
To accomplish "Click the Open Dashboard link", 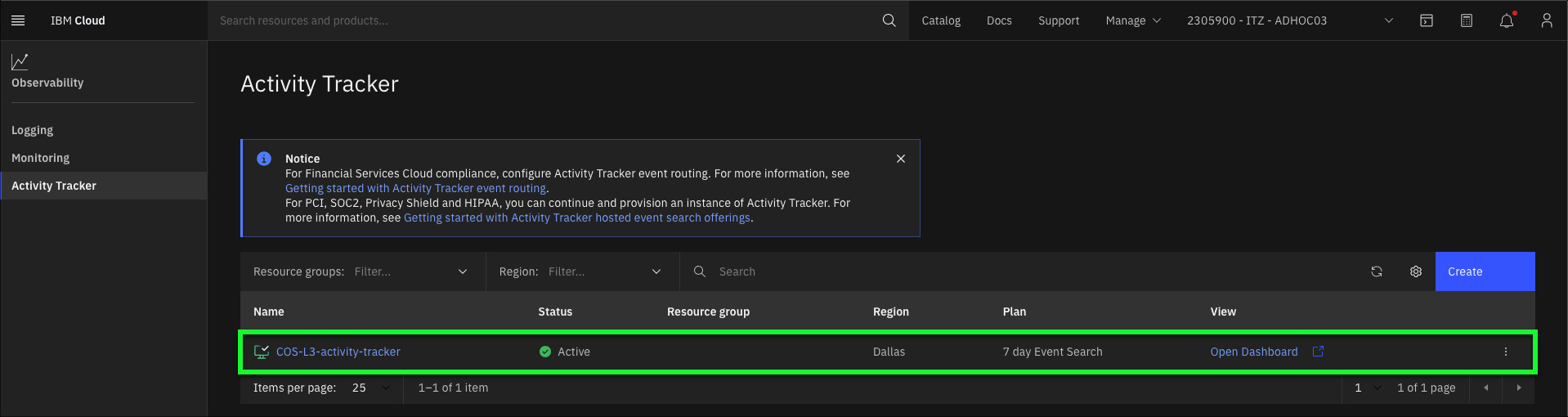I will (1254, 352).
